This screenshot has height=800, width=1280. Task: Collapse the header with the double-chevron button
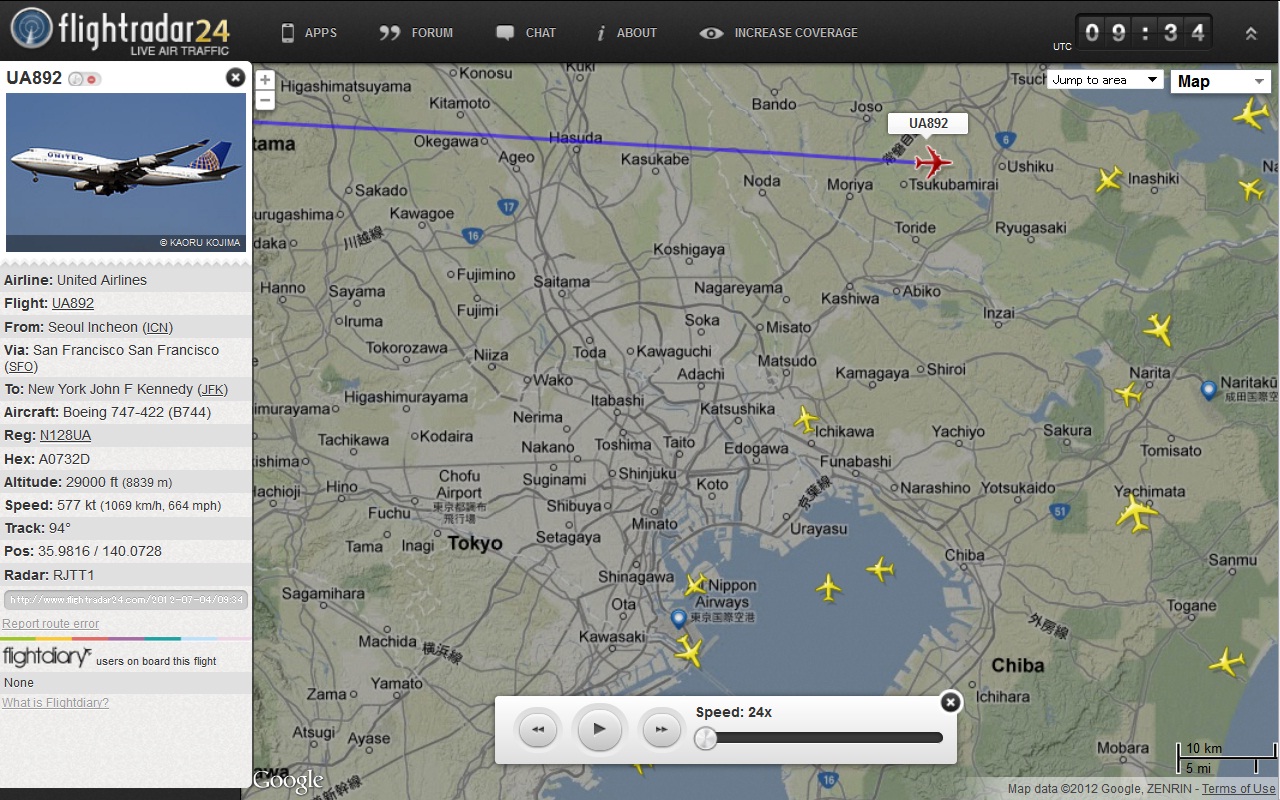(1251, 33)
